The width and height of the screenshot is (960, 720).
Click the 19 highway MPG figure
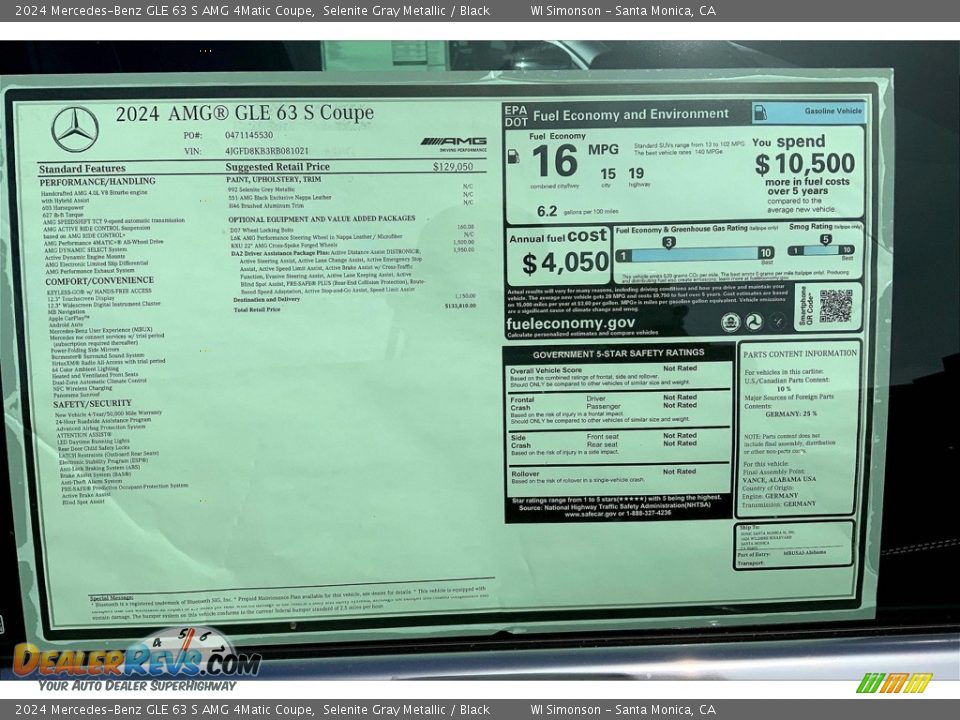point(636,174)
